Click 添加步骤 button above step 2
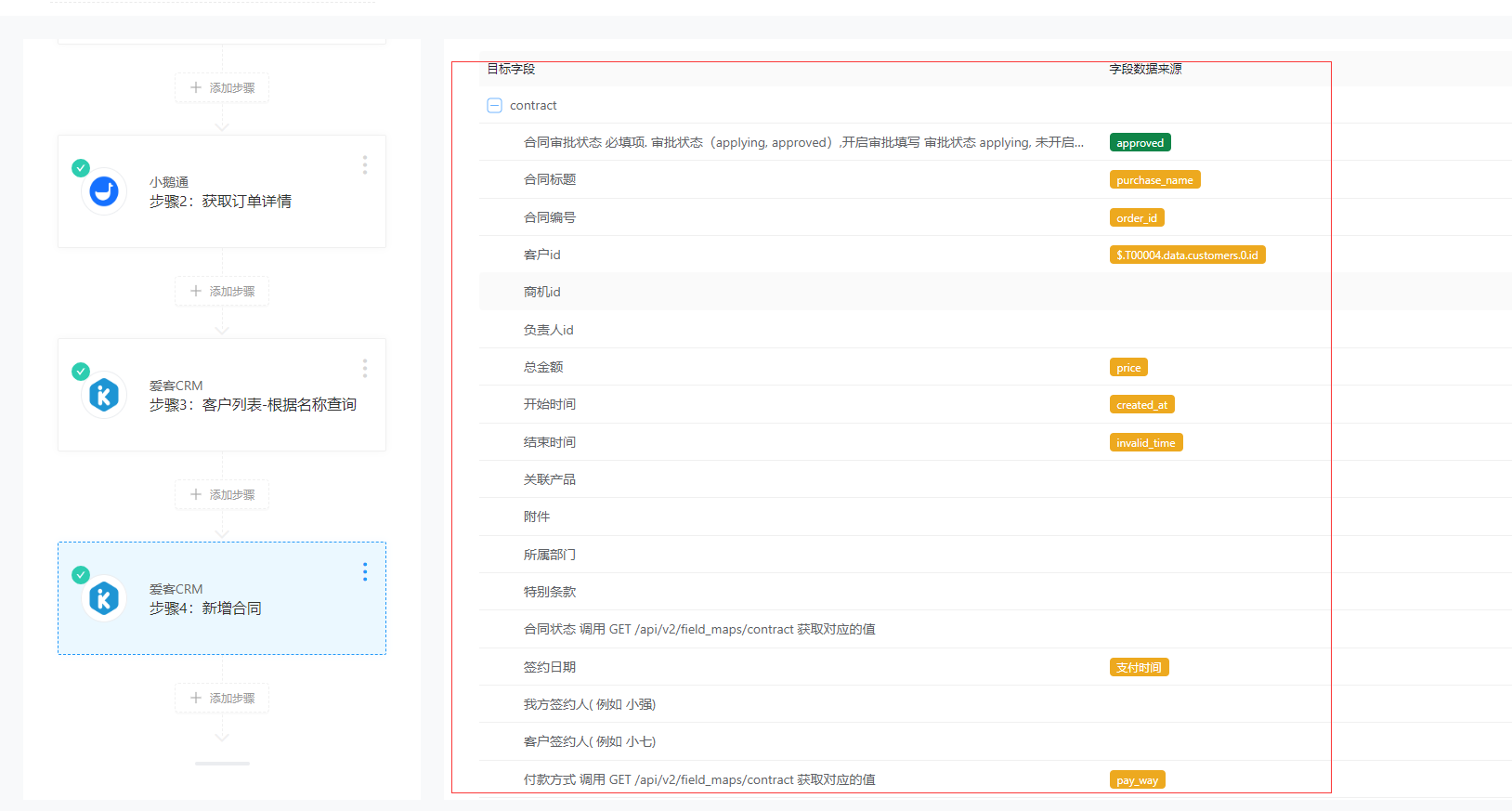1512x811 pixels. 222,87
